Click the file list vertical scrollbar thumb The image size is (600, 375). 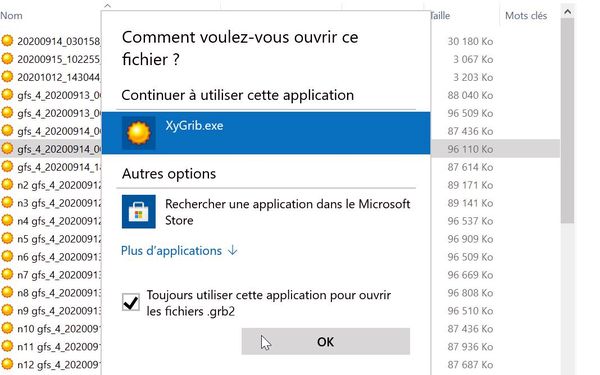[567, 121]
